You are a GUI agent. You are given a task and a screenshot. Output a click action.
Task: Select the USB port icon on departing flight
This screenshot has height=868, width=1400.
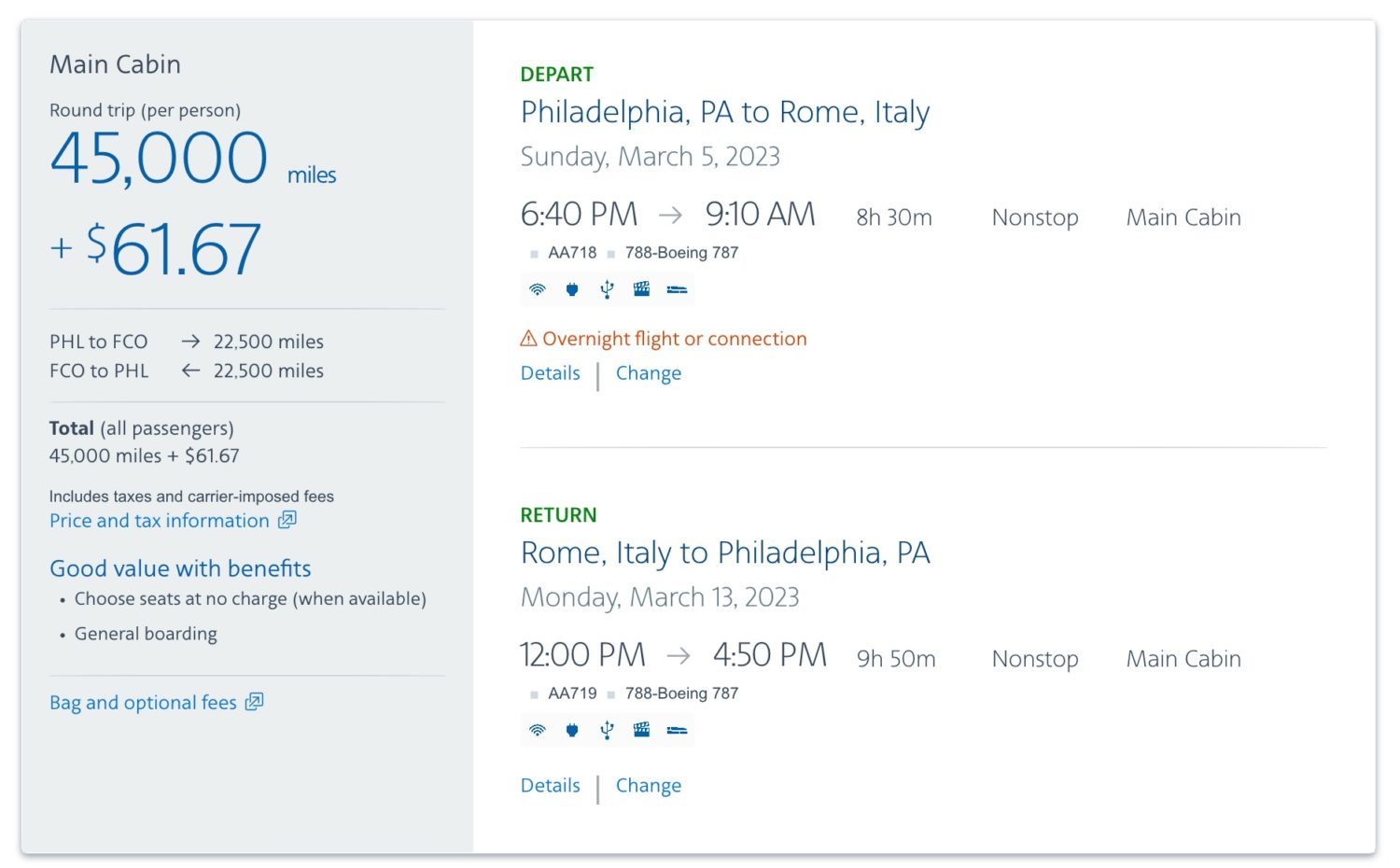[607, 289]
